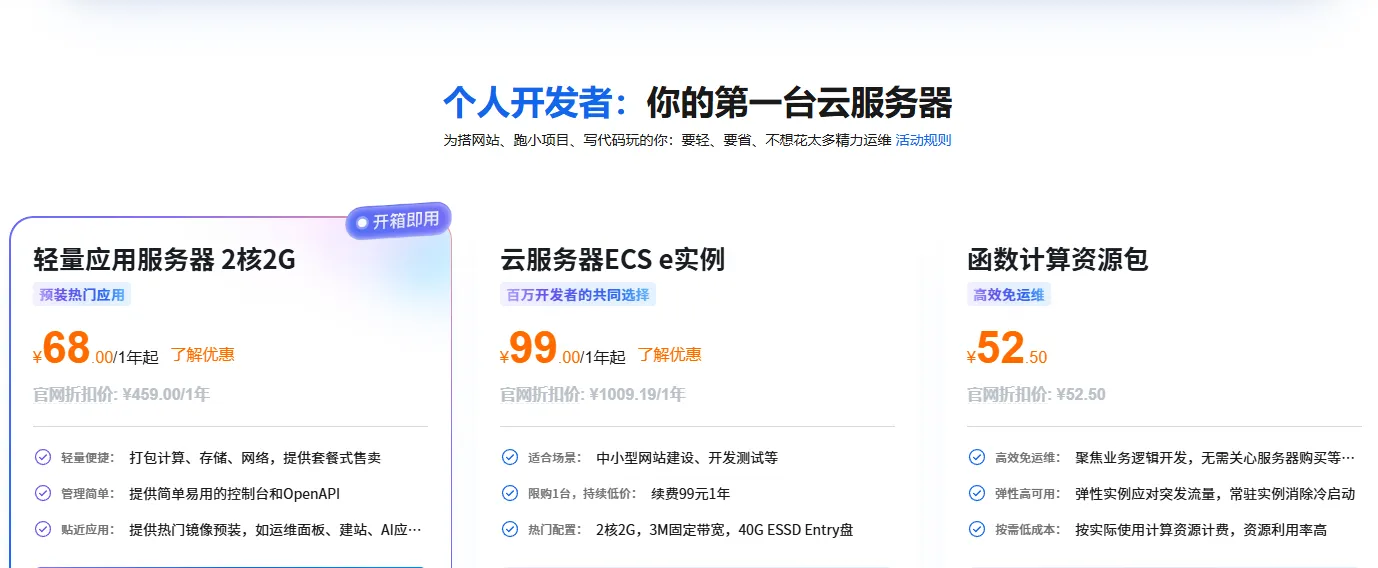Click 官网折扣价: ¥459.00/1年 text

(x=122, y=394)
